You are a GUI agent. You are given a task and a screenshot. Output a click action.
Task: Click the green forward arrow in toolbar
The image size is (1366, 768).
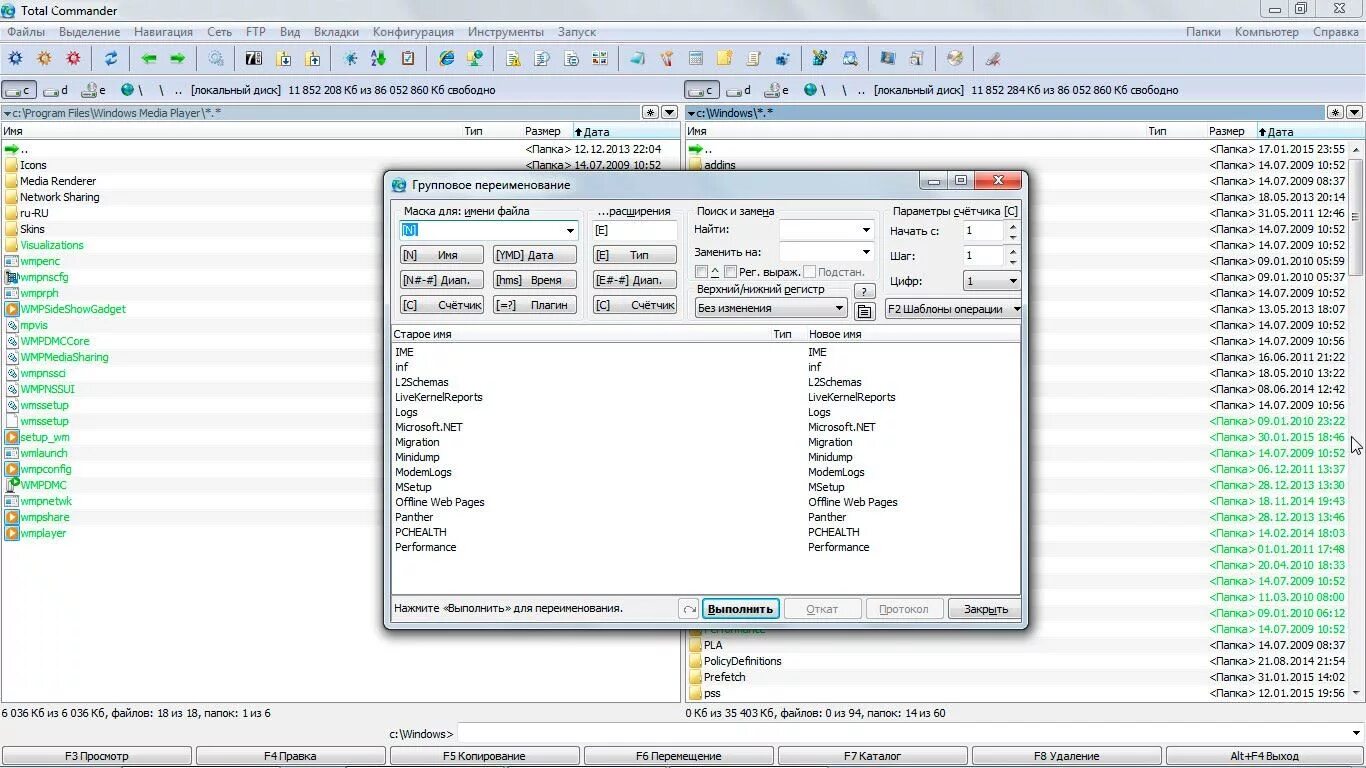pos(177,59)
